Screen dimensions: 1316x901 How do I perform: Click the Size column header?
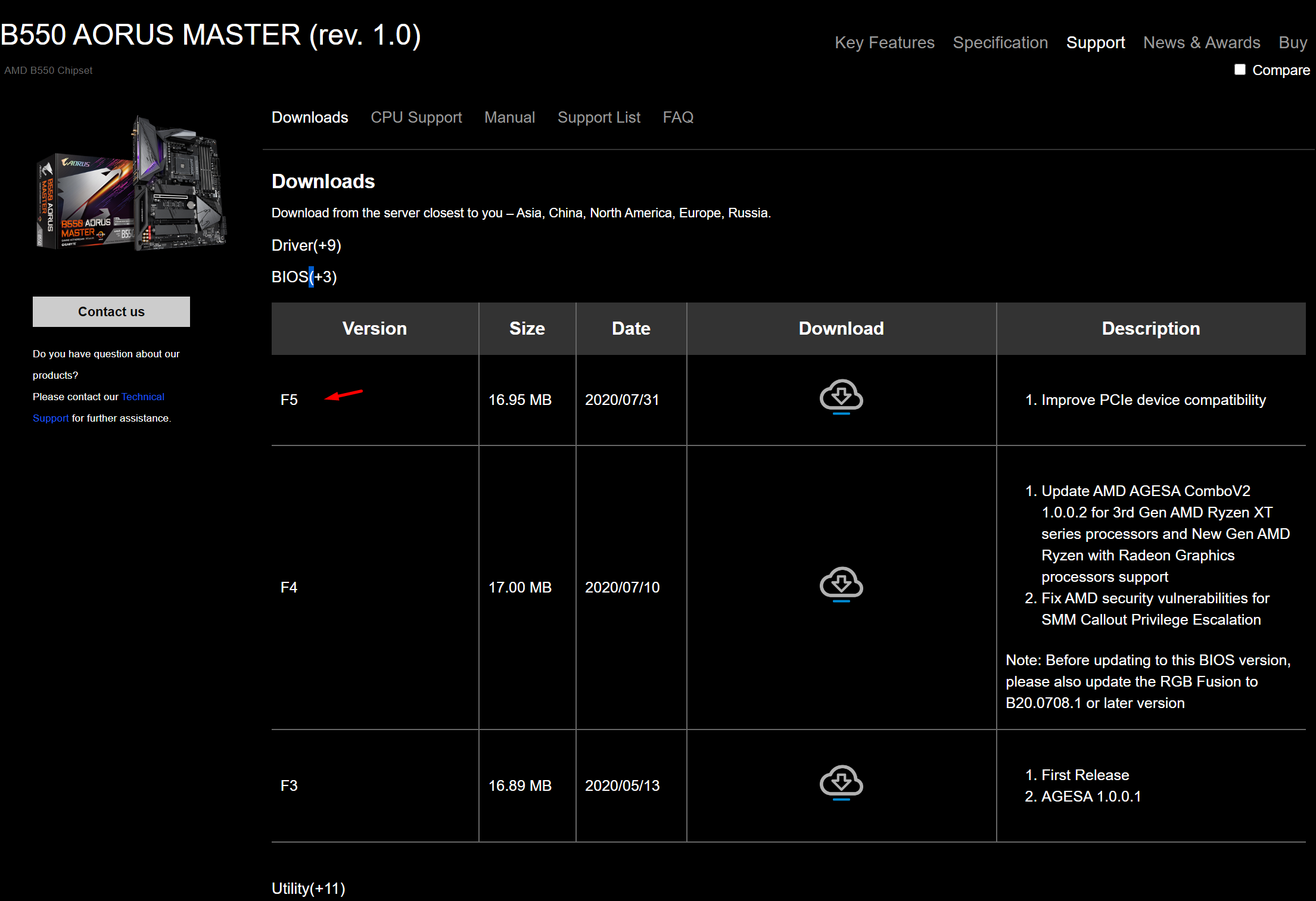(x=527, y=329)
